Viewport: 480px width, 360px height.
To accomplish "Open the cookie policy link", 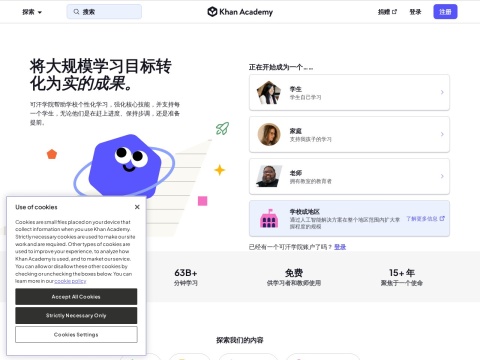I will [x=70, y=281].
